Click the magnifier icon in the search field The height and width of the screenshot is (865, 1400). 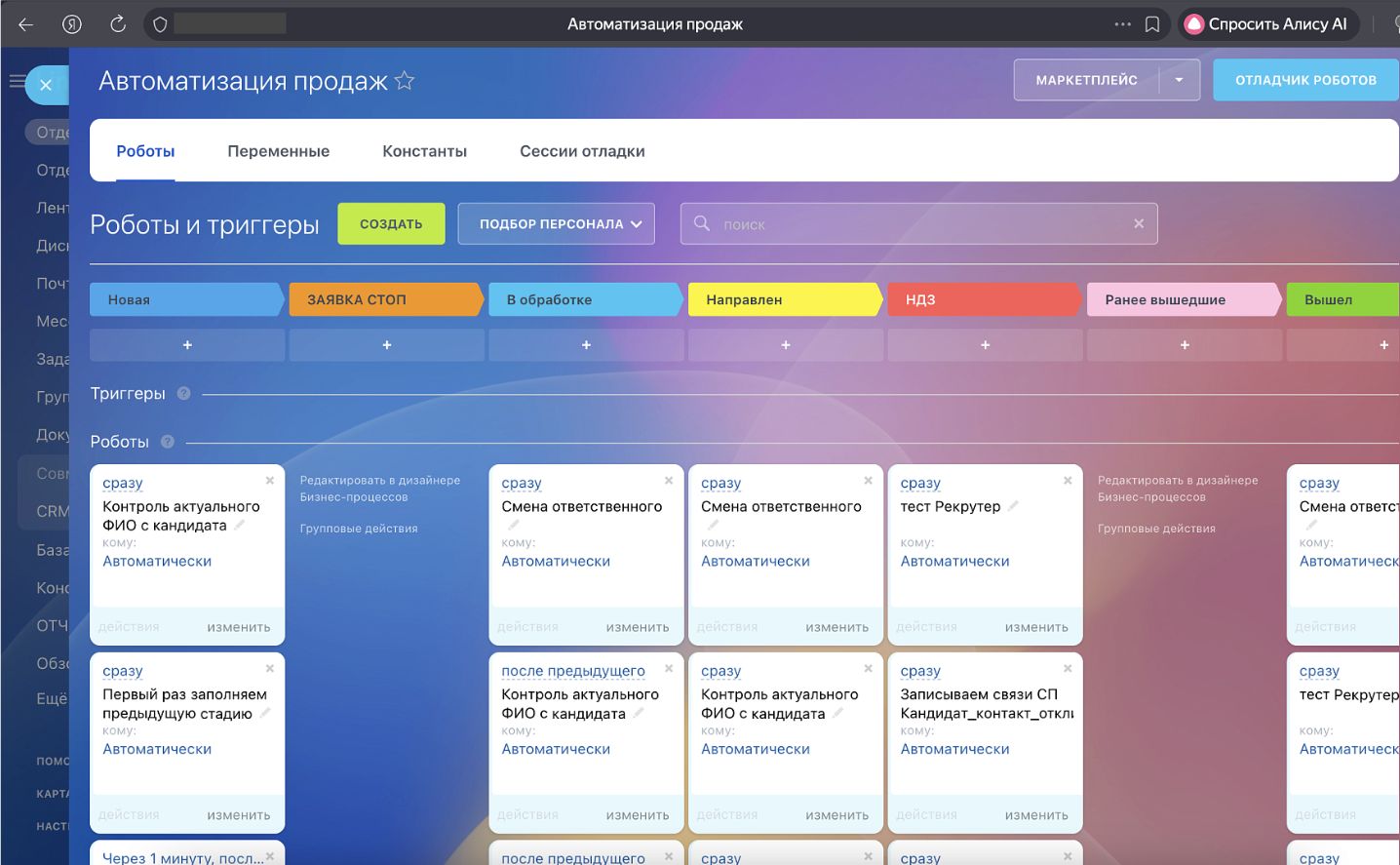(701, 223)
